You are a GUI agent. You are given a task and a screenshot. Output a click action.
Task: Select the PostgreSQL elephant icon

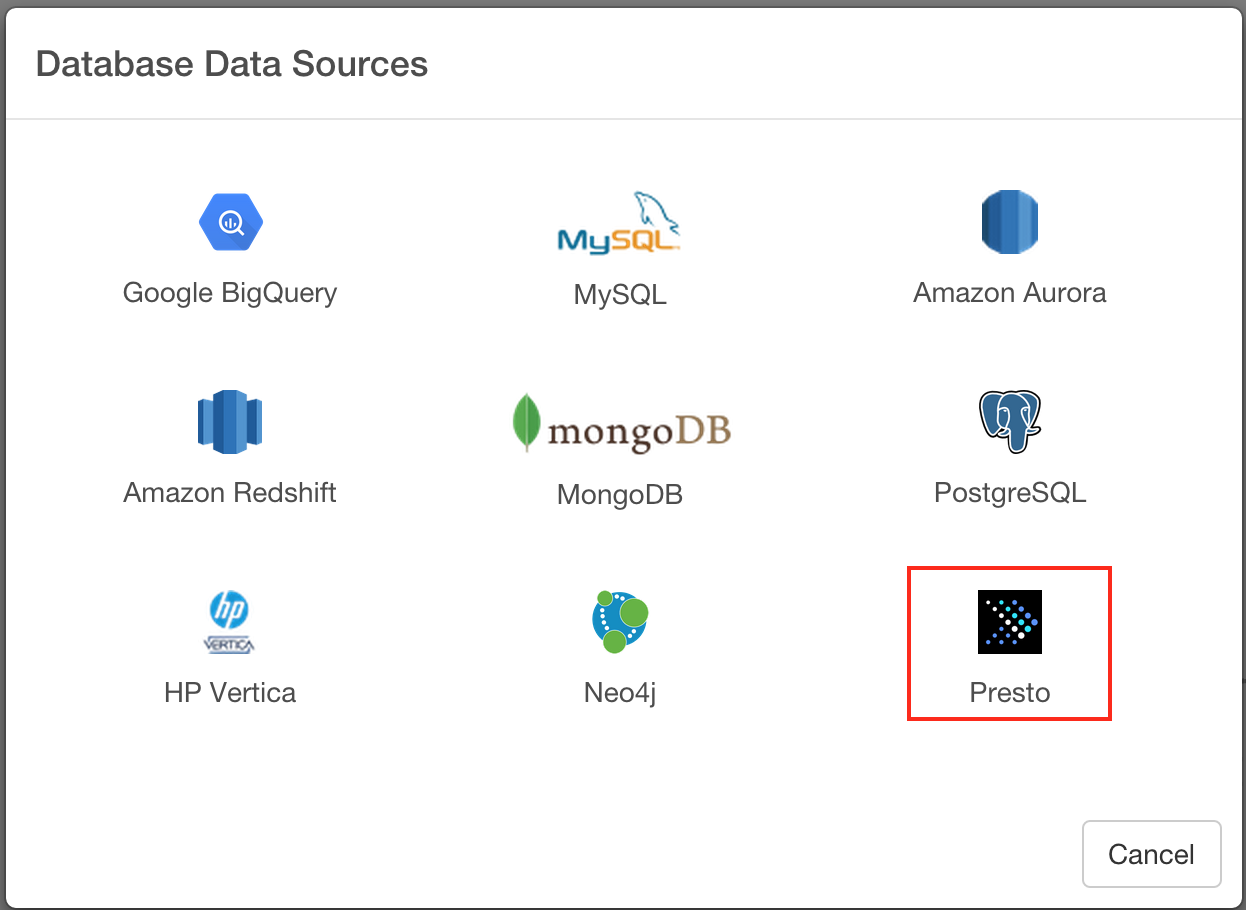point(1009,422)
